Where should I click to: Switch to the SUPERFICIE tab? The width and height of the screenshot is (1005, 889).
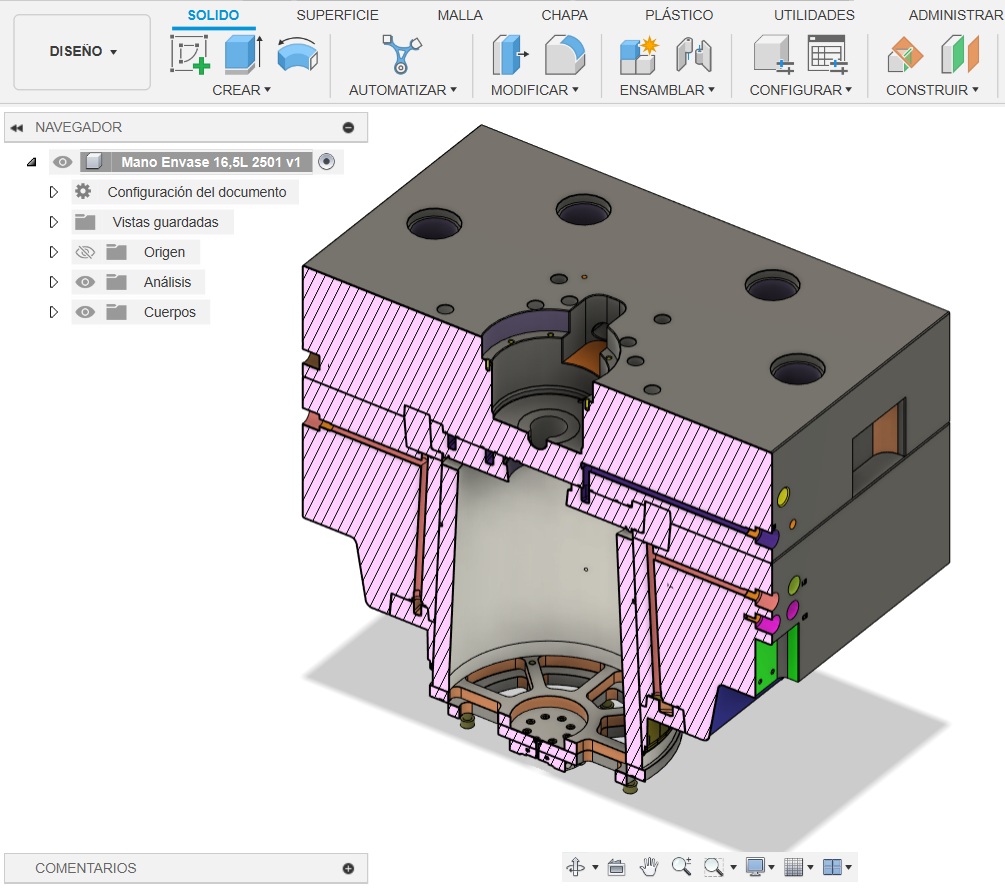coord(337,15)
